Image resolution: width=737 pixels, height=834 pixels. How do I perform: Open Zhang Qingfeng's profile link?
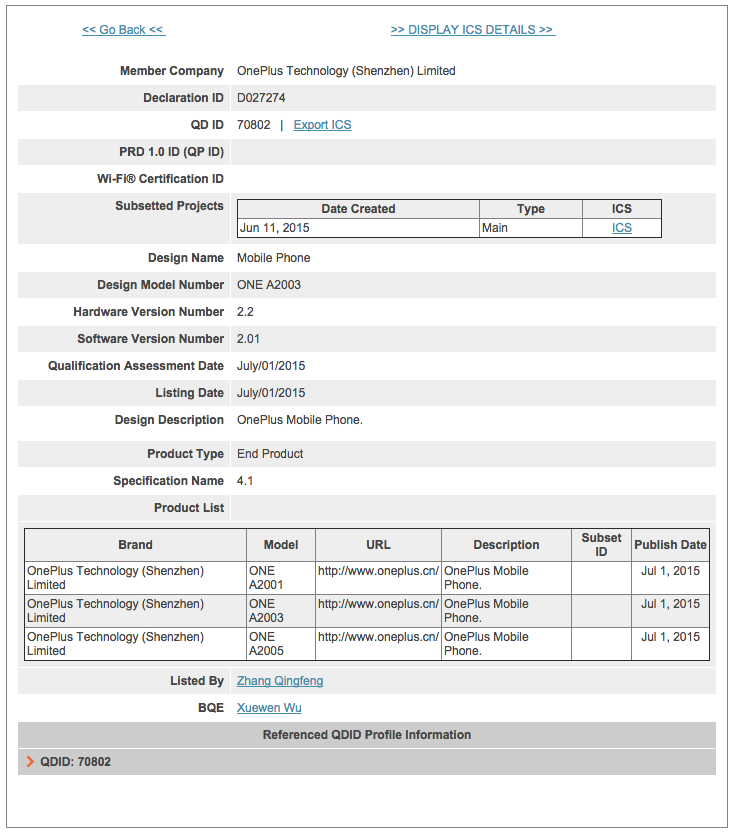click(x=280, y=681)
